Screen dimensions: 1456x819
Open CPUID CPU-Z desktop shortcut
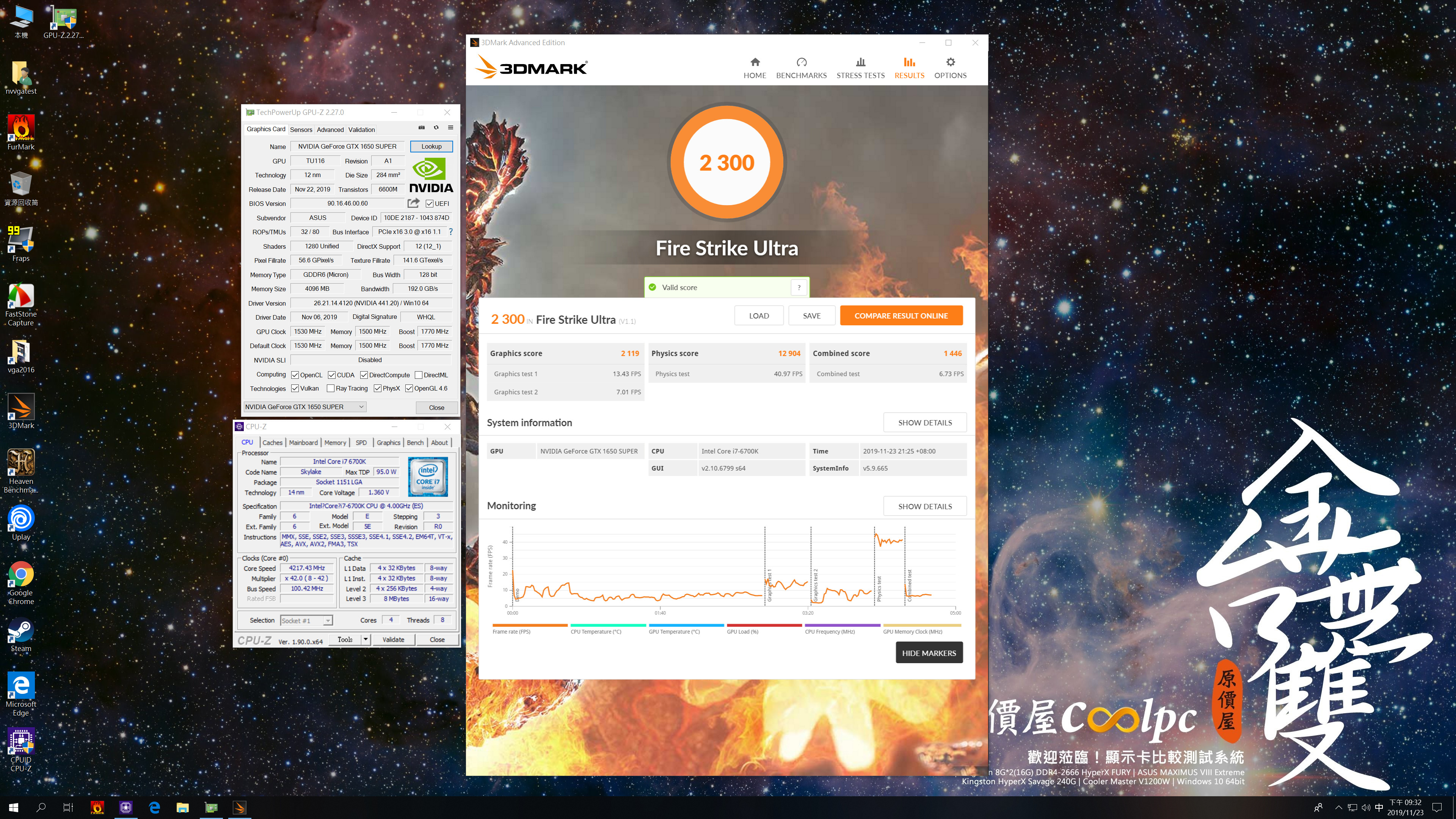(21, 750)
